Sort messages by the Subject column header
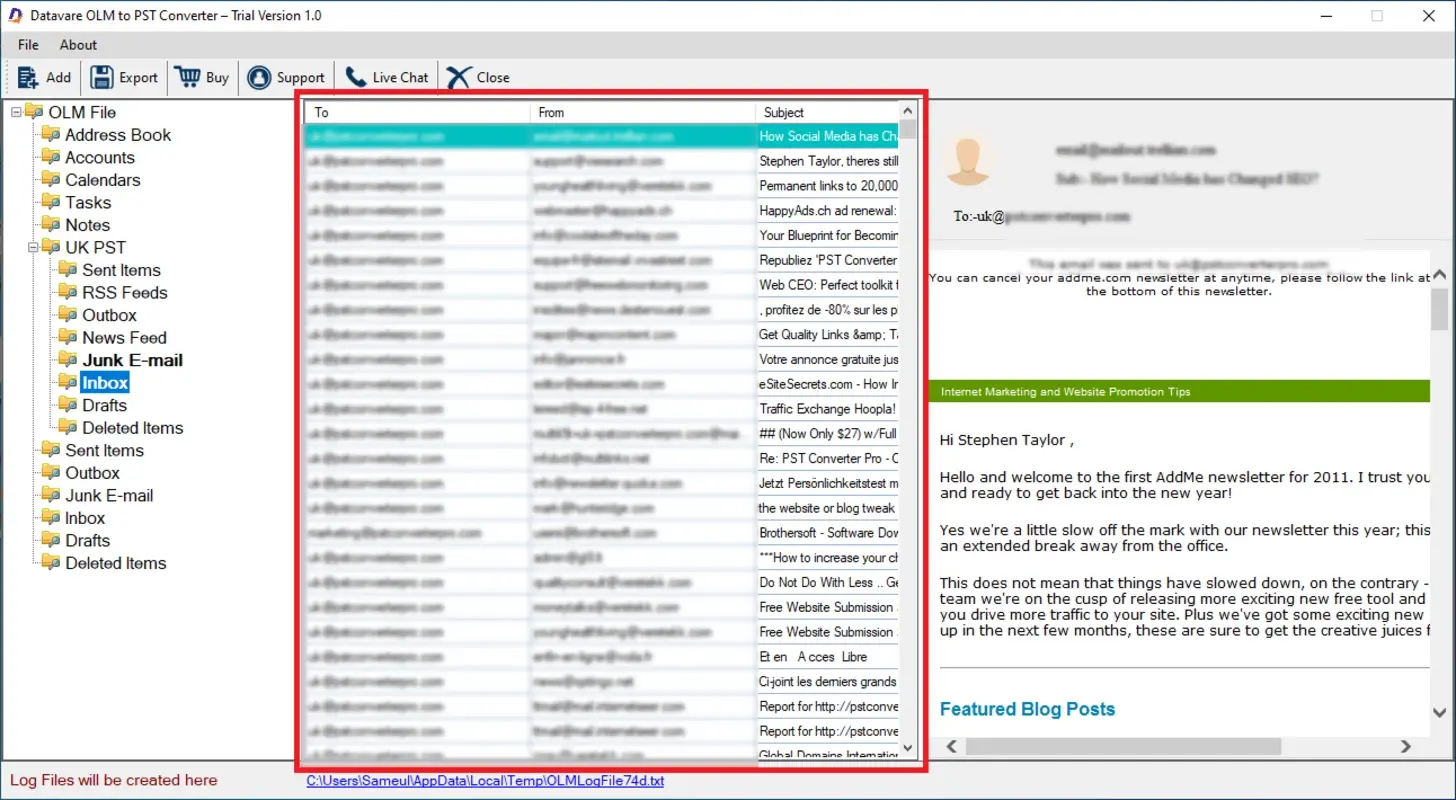 pyautogui.click(x=784, y=112)
